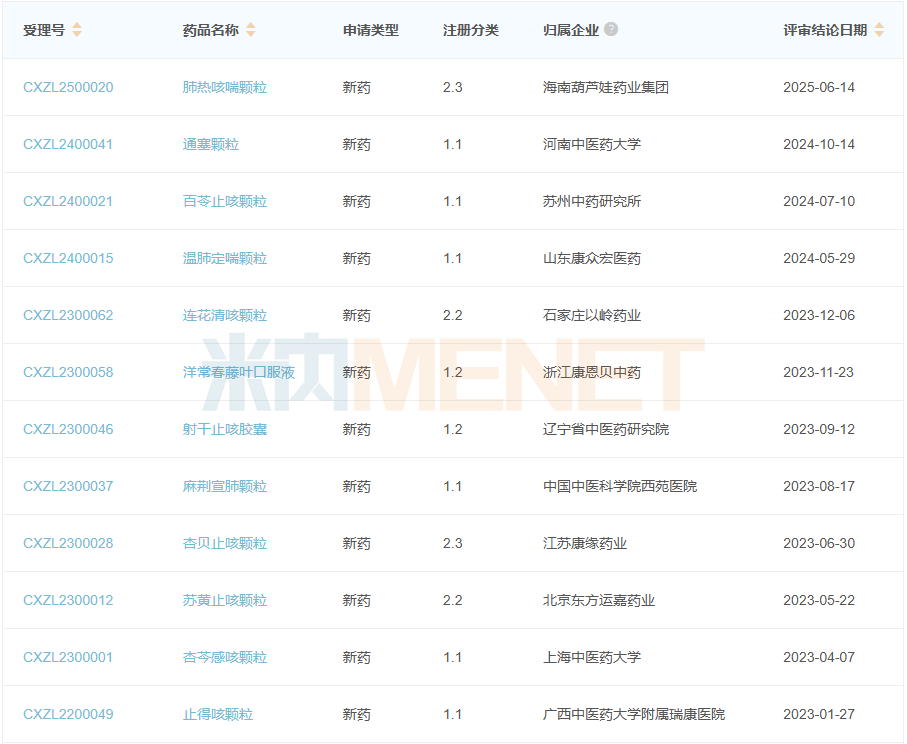
Task: Open drug link 肺热咳喘颗粒
Action: 225,87
